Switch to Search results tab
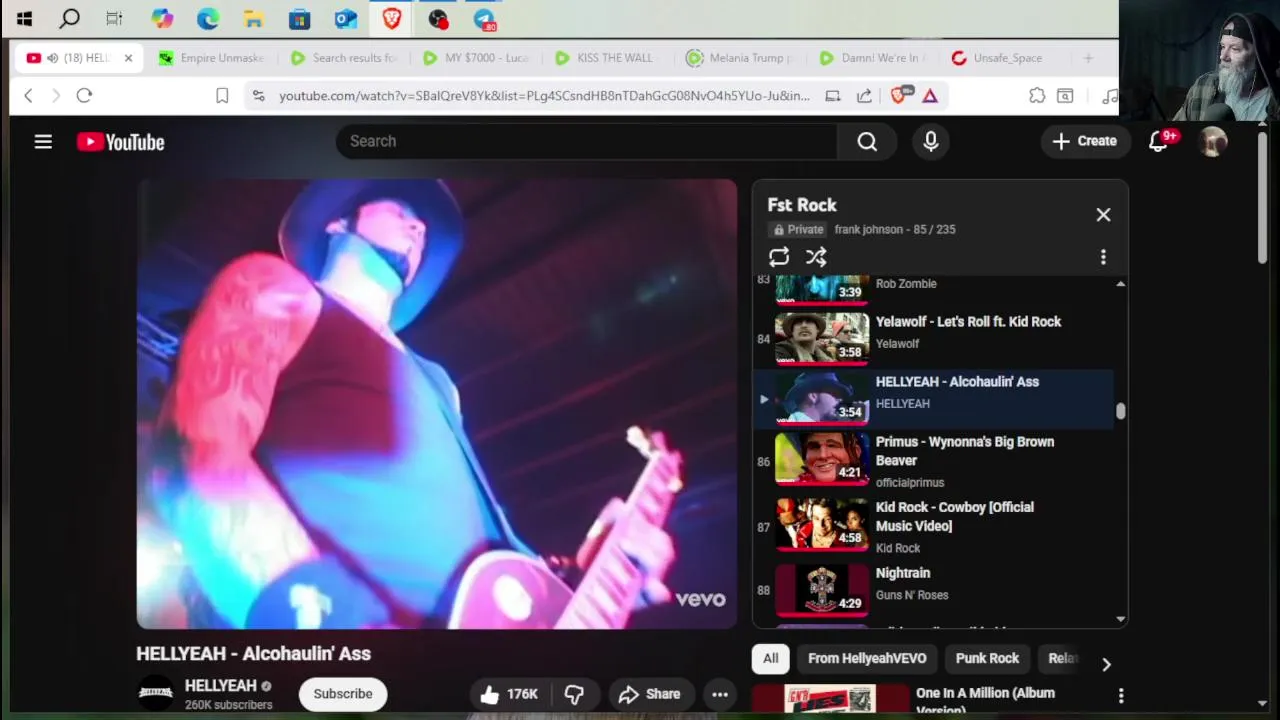 (x=343, y=58)
